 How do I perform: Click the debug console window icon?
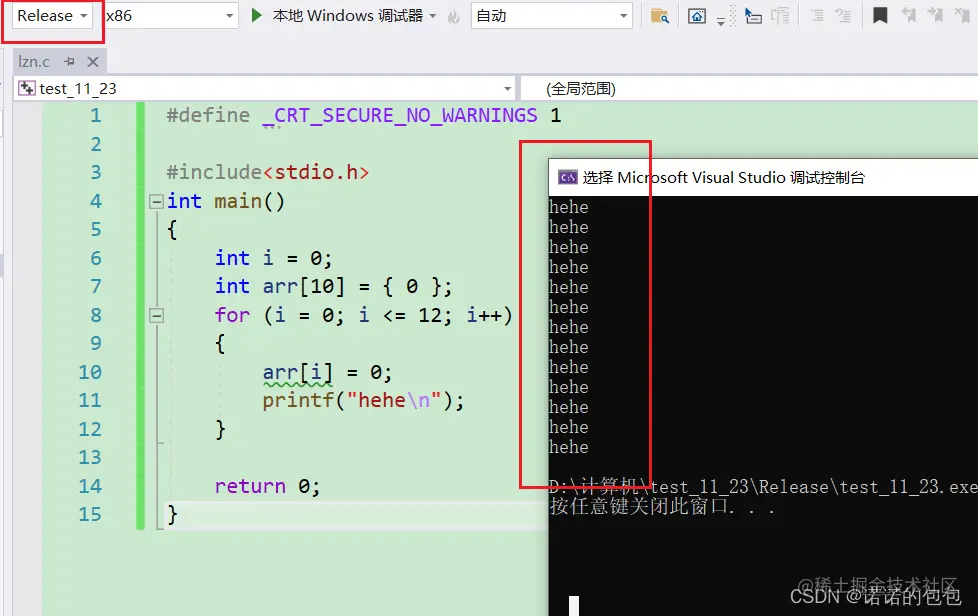pos(568,178)
